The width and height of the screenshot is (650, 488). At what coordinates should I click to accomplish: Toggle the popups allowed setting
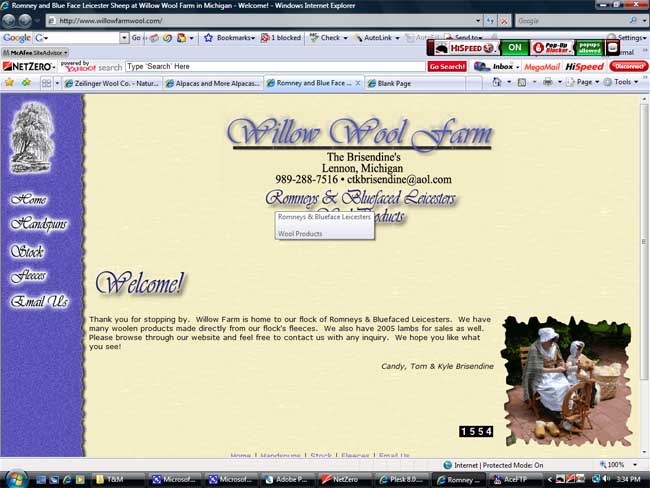click(589, 47)
